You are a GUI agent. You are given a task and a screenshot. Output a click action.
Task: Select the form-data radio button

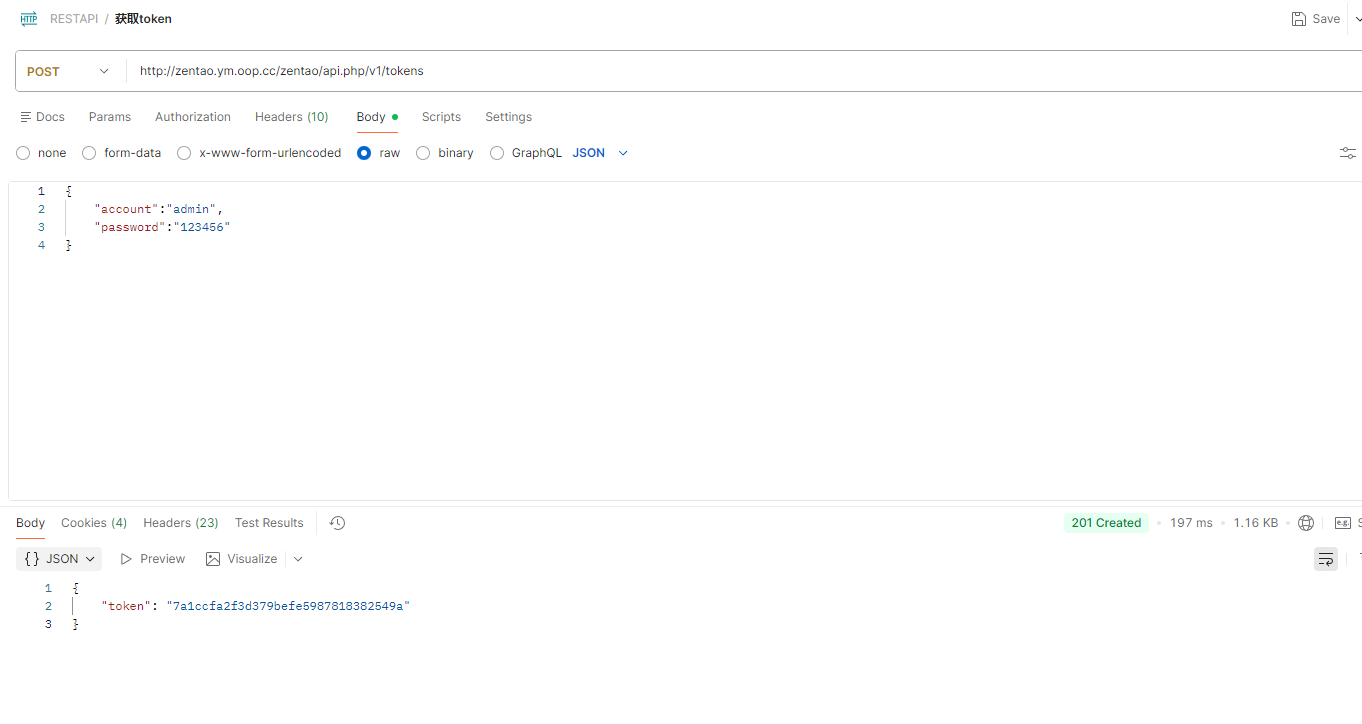point(89,153)
